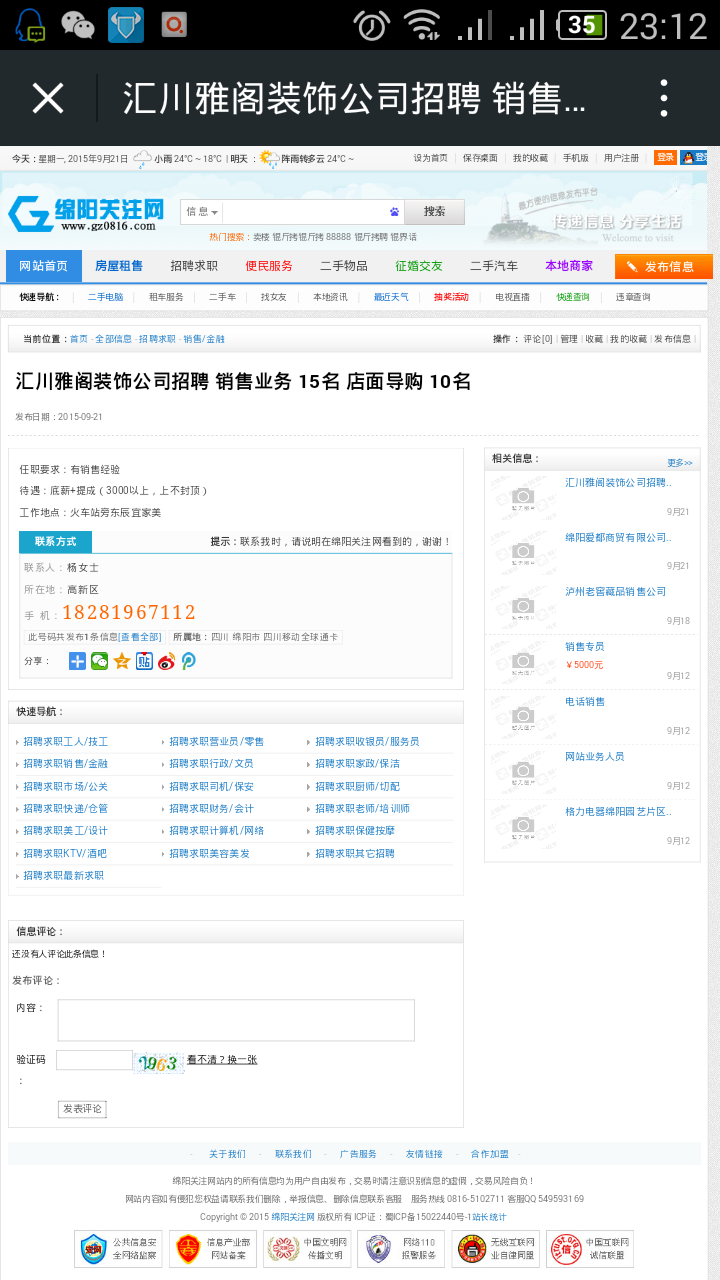Share to Sina Weibo icon
Screen dimensions: 720x1280
pos(166,661)
